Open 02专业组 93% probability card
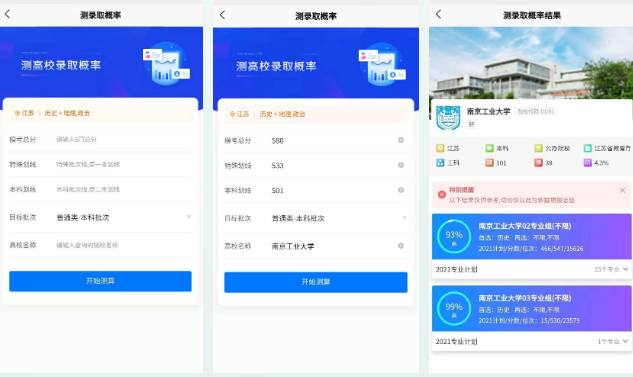The image size is (633, 377). tap(531, 237)
